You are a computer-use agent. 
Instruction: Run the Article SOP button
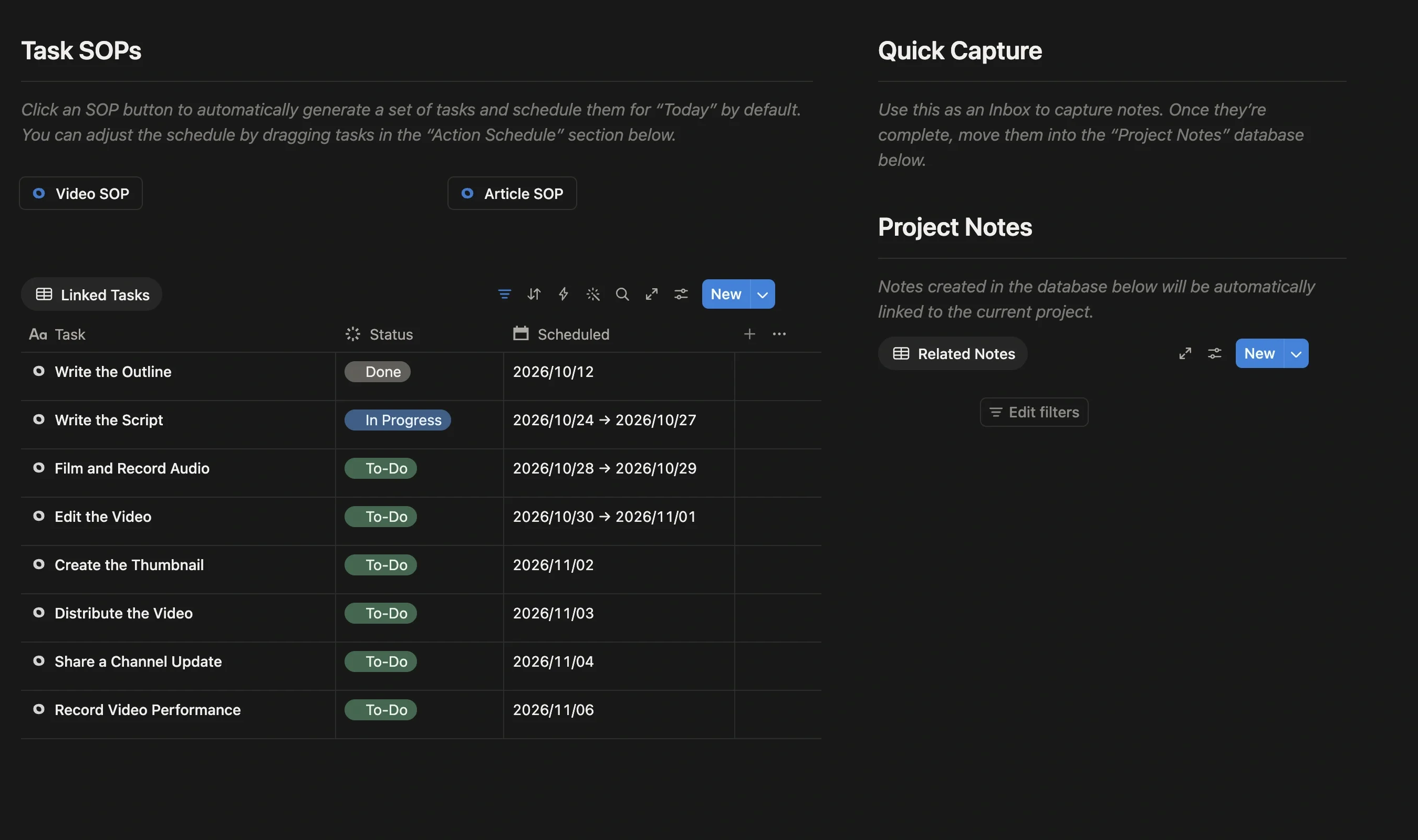pos(512,194)
